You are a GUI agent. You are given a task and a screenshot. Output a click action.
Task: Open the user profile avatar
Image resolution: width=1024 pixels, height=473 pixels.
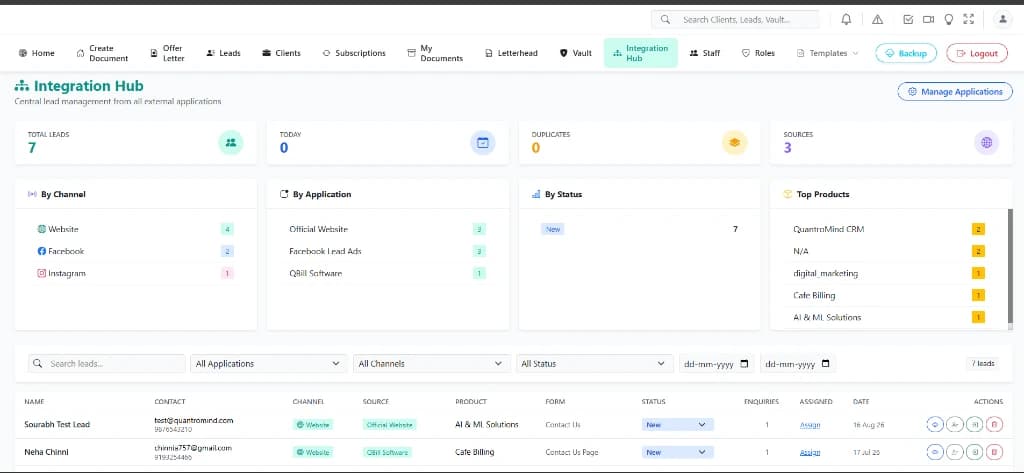(1002, 20)
